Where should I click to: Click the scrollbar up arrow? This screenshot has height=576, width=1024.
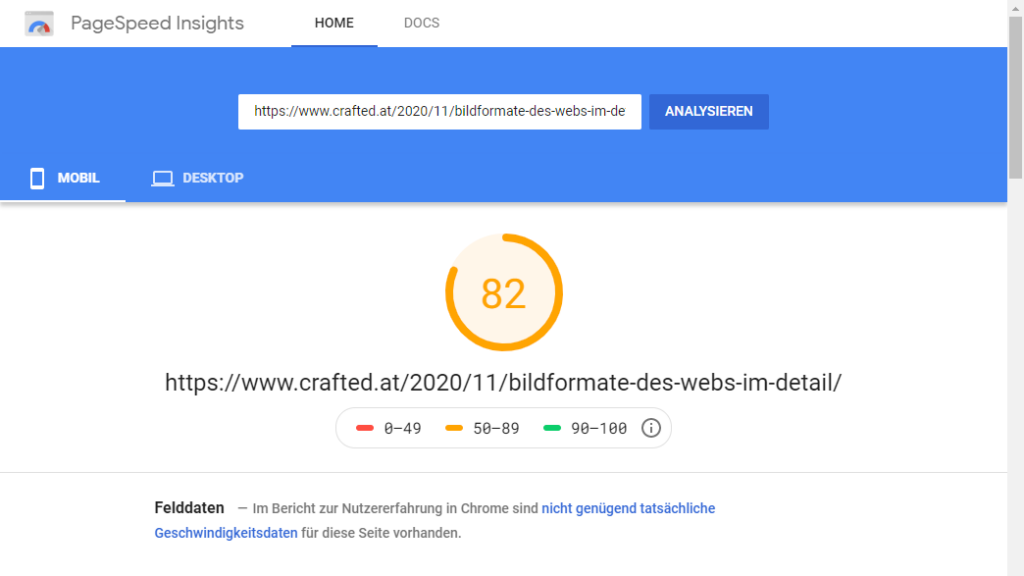[x=1016, y=7]
